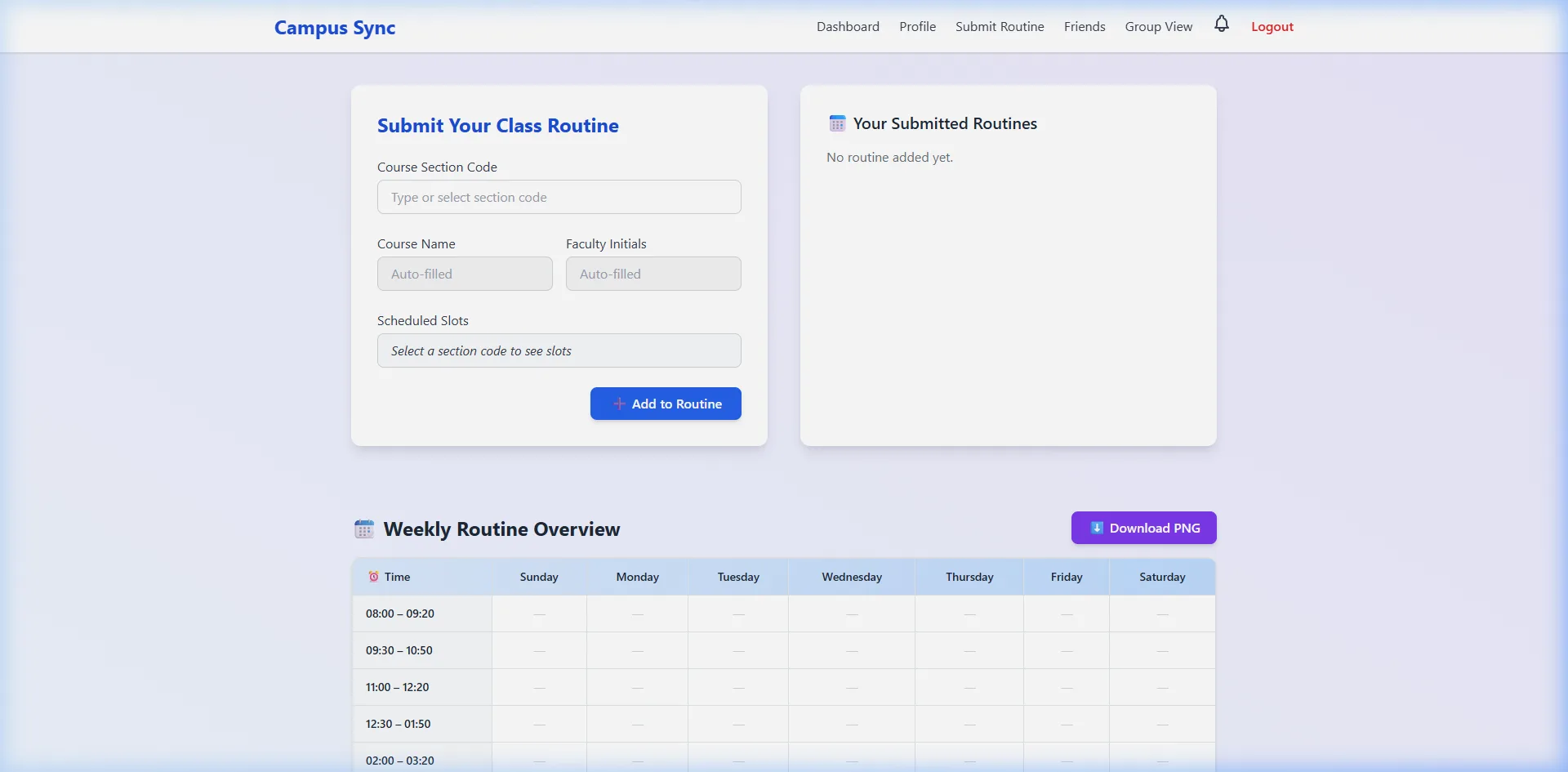
Task: Click the Sunday cell for 08:00 – 09:20
Action: coord(539,614)
